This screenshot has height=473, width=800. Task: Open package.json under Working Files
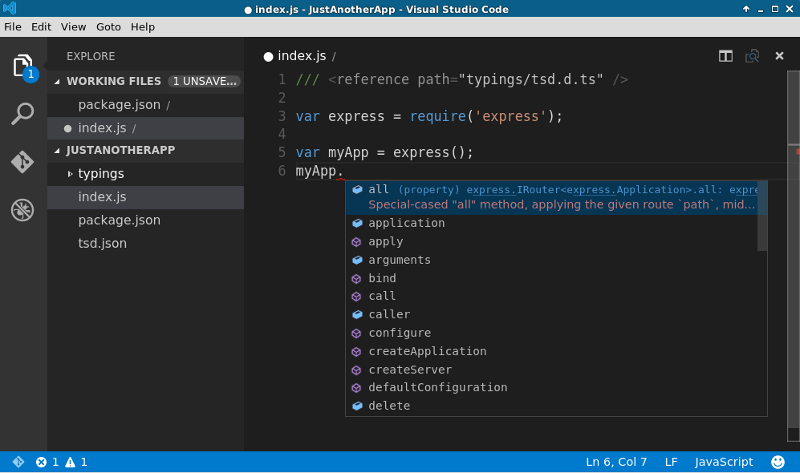pos(118,104)
